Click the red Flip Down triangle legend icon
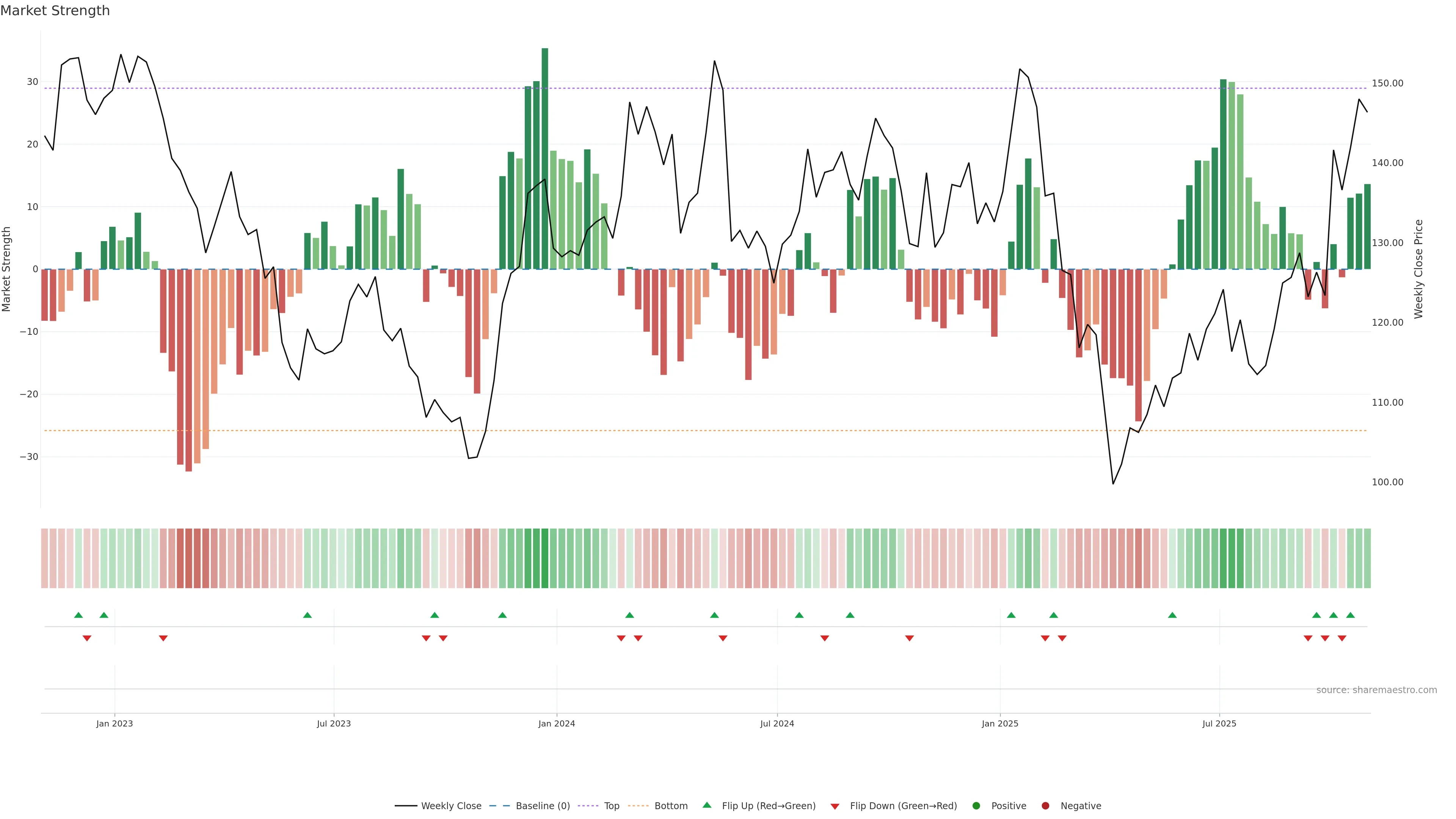Viewport: 1456px width, 819px height. click(835, 806)
